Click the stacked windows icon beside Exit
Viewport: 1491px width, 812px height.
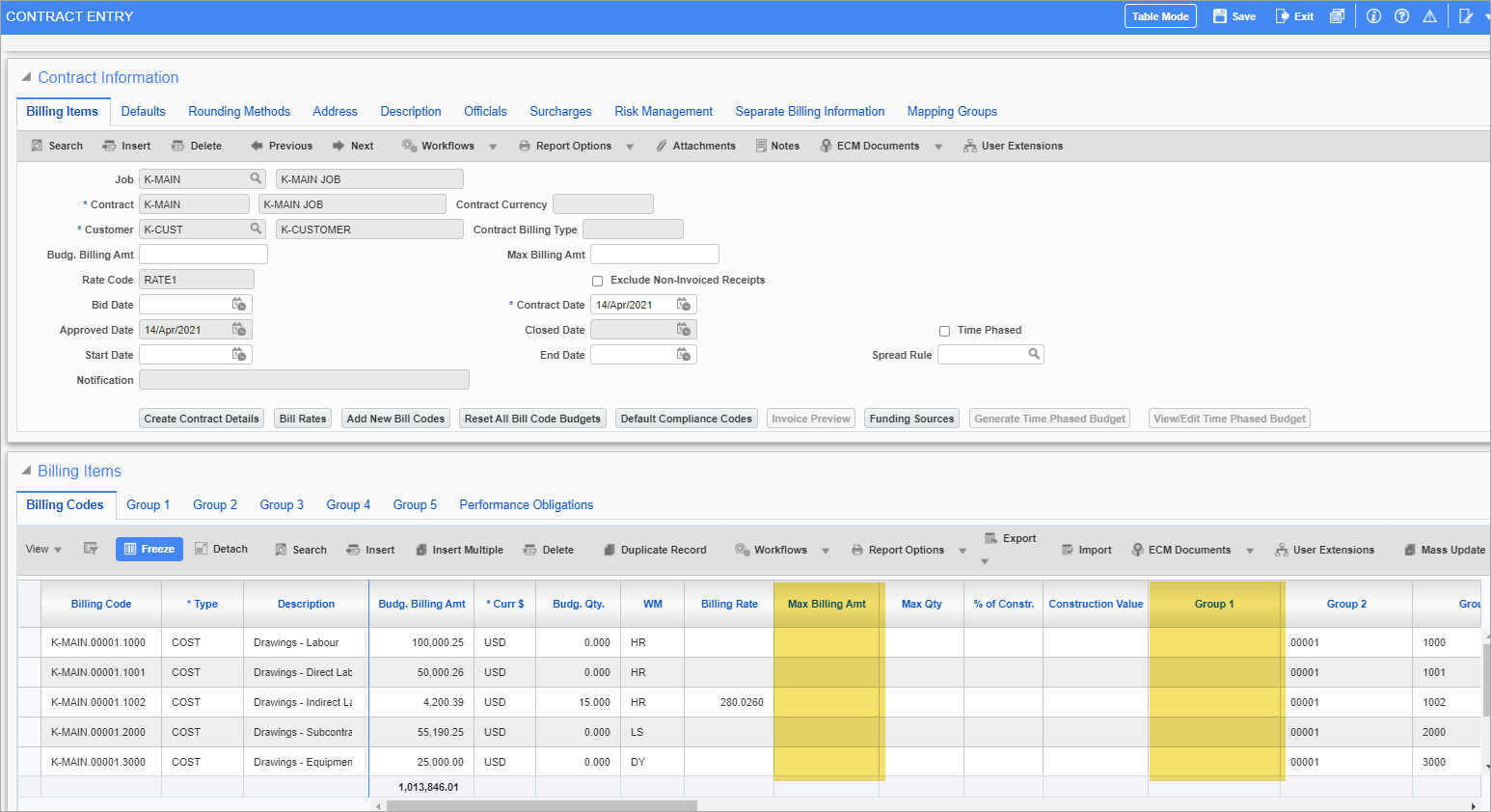pyautogui.click(x=1337, y=16)
